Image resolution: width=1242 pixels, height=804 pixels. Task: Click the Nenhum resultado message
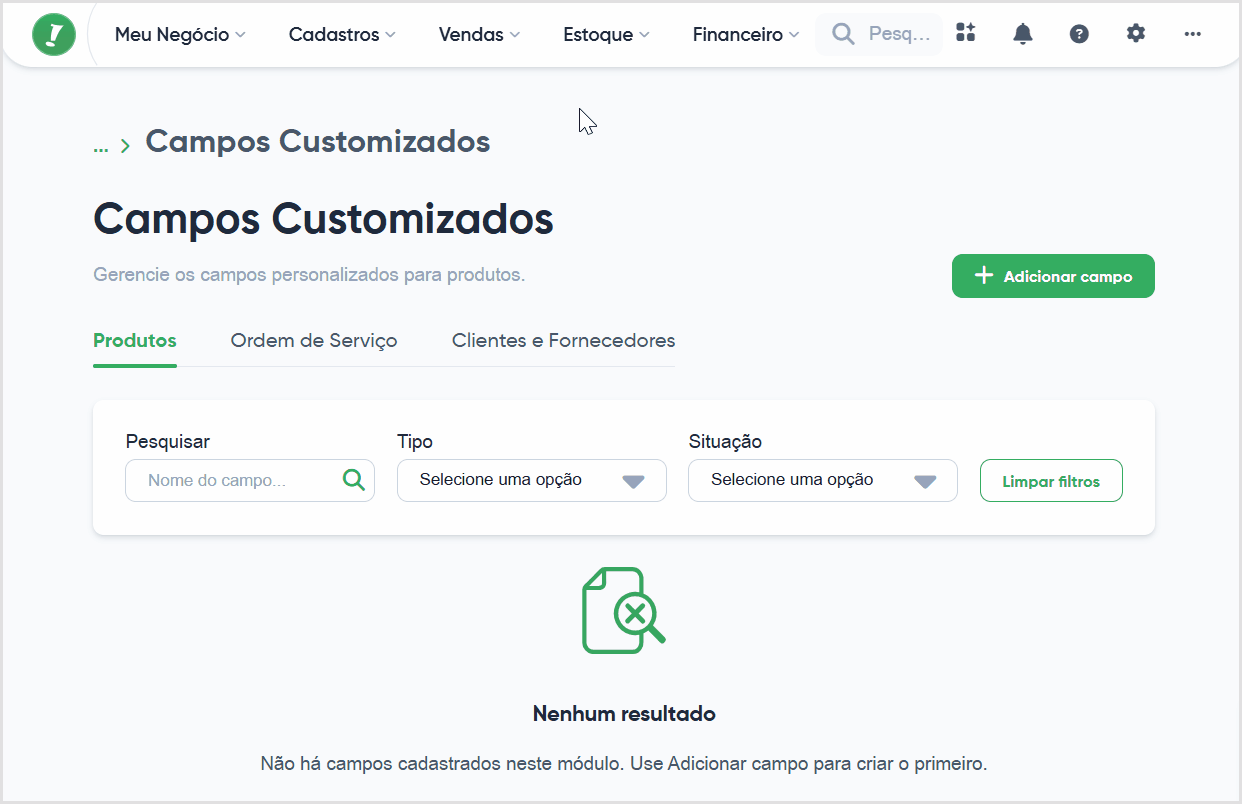pos(624,714)
